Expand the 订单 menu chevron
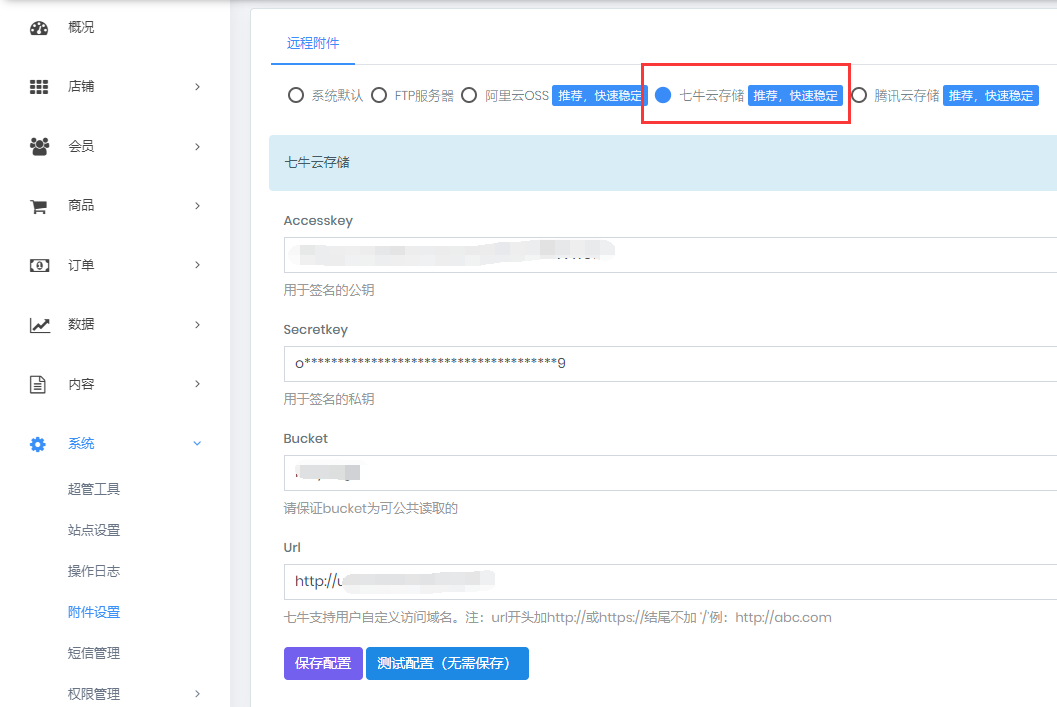 (197, 265)
